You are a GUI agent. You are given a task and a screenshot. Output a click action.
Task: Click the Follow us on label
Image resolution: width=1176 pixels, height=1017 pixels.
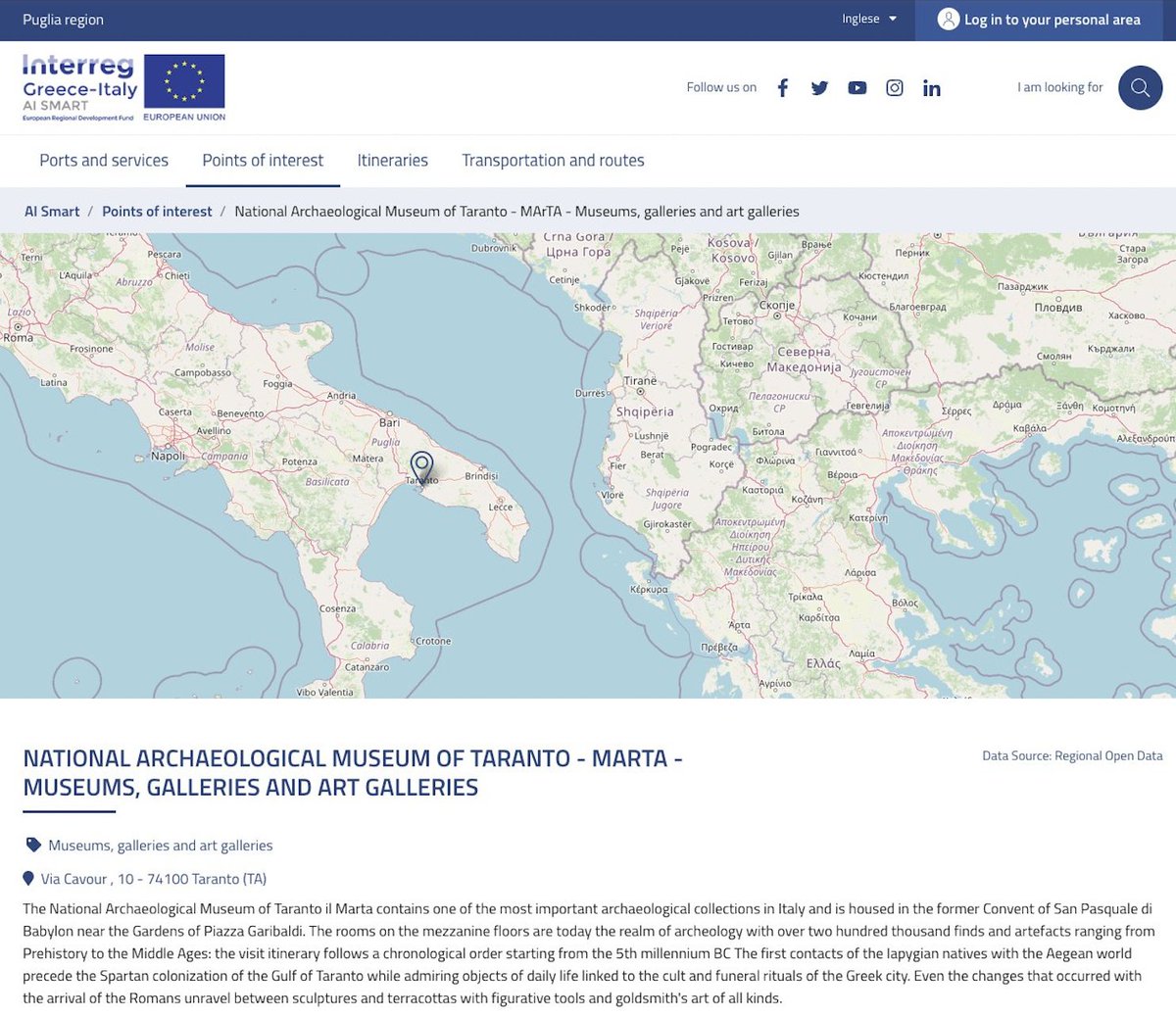[x=721, y=87]
